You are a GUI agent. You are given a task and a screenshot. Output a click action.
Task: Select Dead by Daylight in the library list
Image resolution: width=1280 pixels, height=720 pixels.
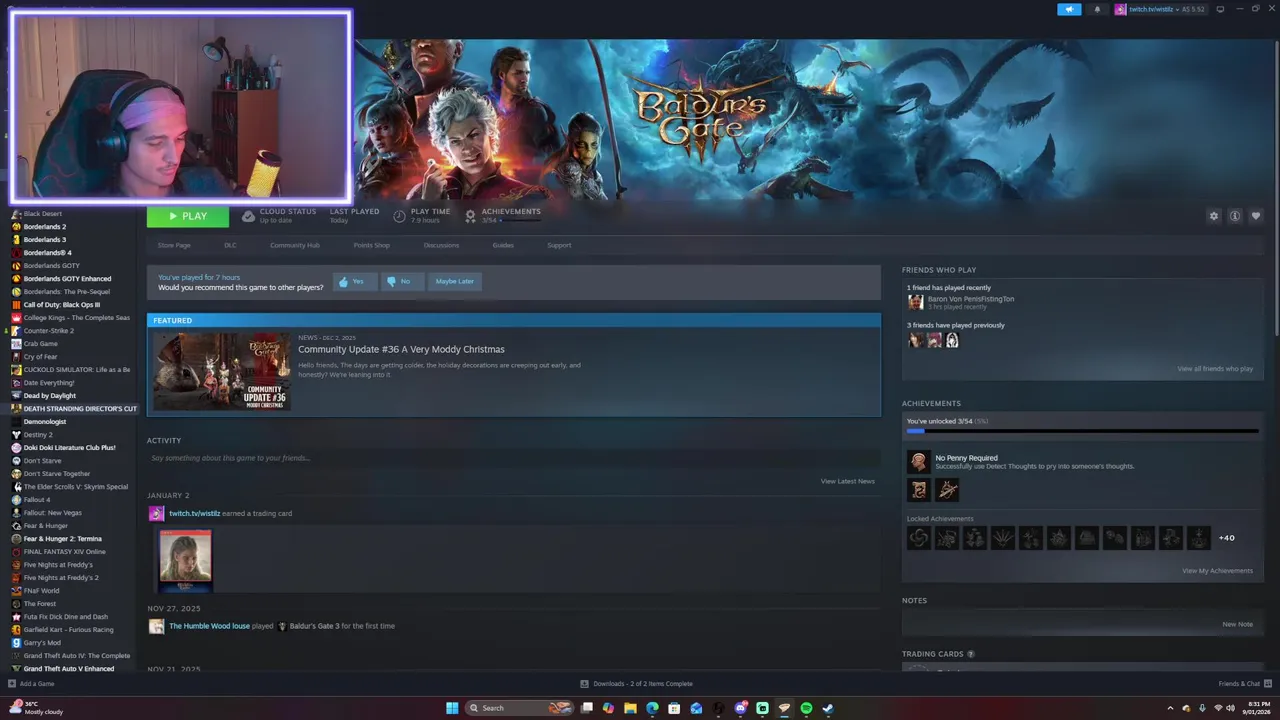coord(49,396)
